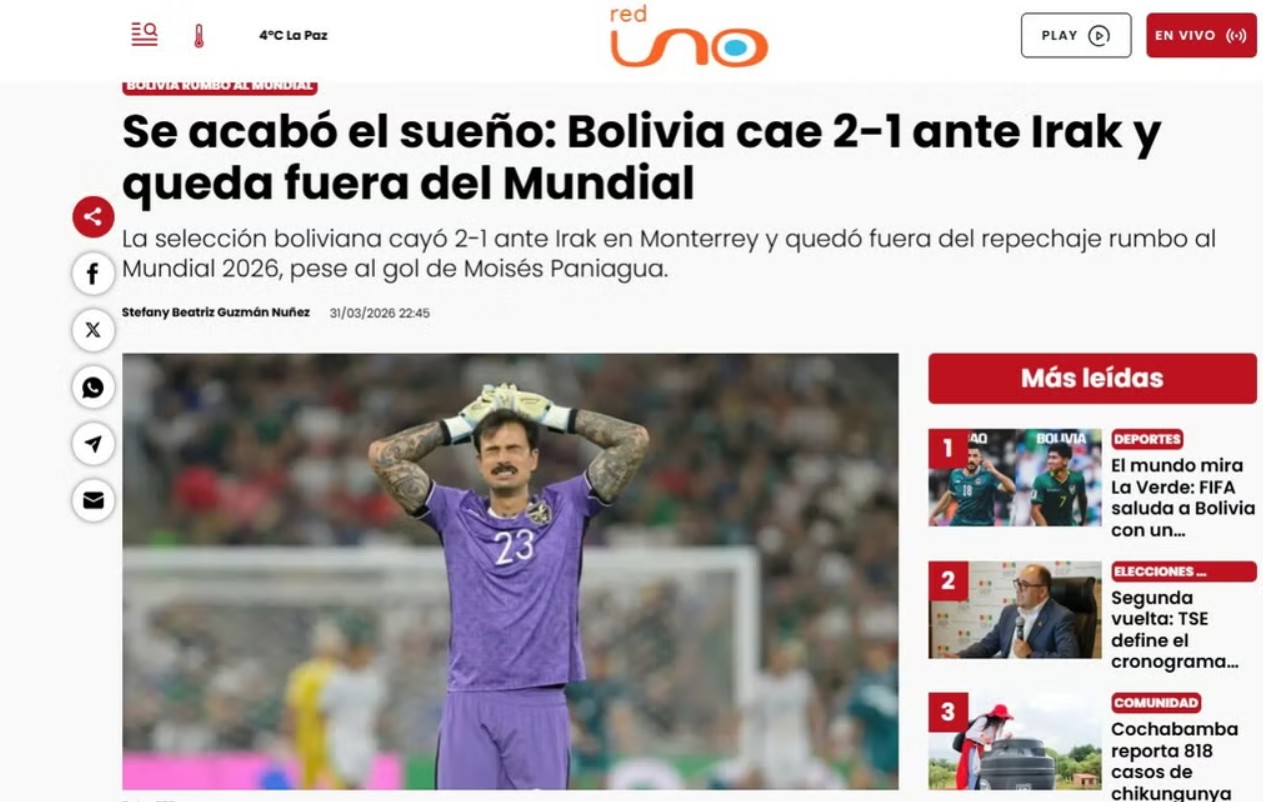
Task: Open the Cochabamba chikungunya cases article
Action: click(1175, 761)
